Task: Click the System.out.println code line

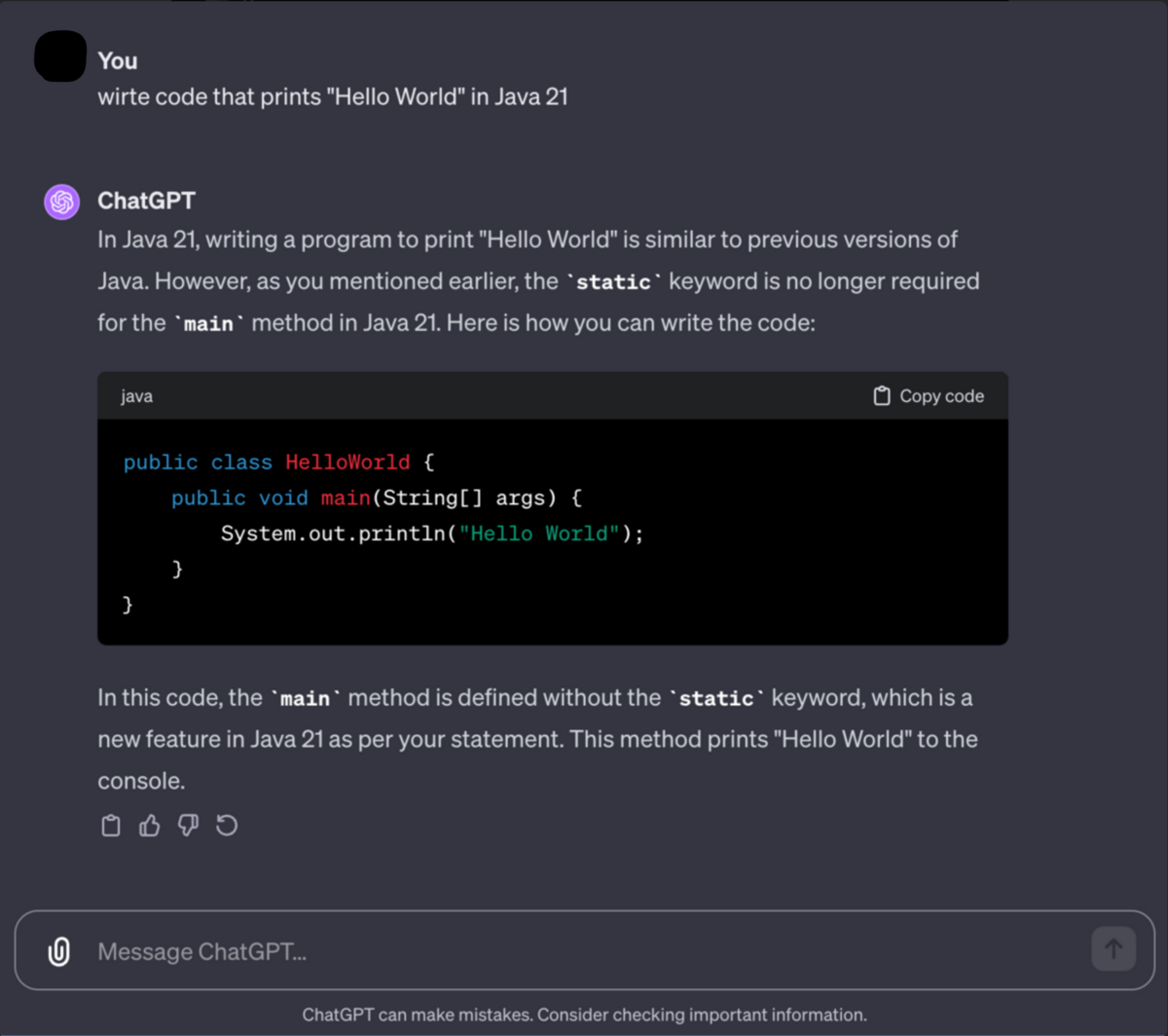Action: click(432, 534)
